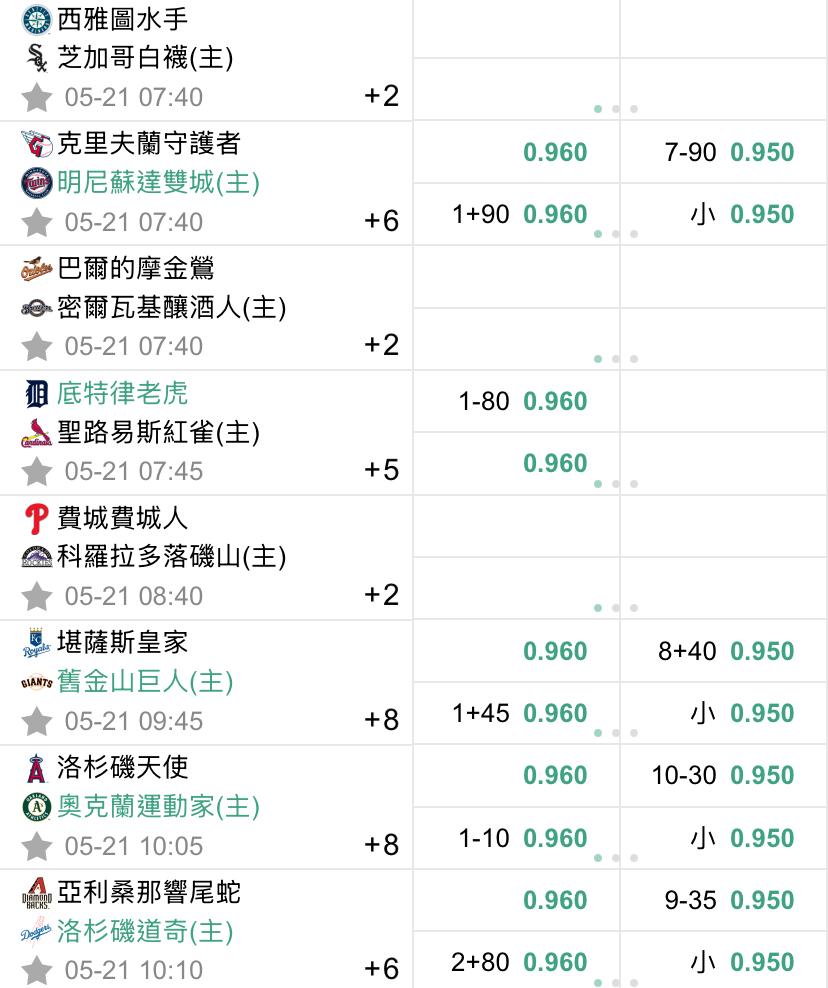Select 小 under odds for 10-30 total
This screenshot has height=988, width=828.
[x=742, y=839]
